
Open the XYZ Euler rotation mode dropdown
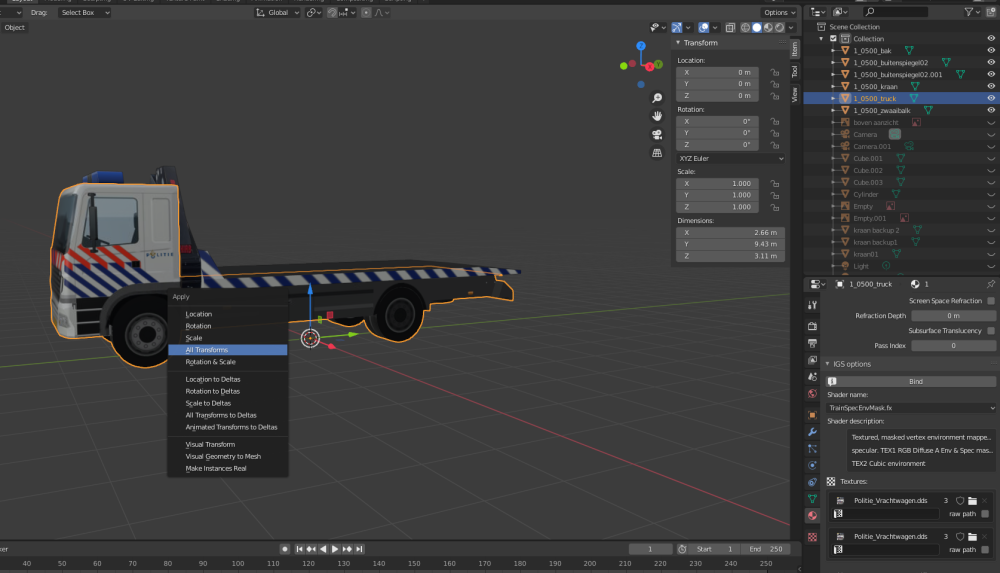(x=730, y=158)
